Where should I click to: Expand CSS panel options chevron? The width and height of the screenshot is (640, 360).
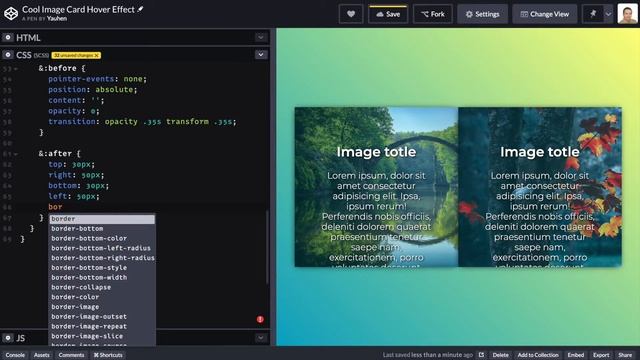[x=261, y=55]
